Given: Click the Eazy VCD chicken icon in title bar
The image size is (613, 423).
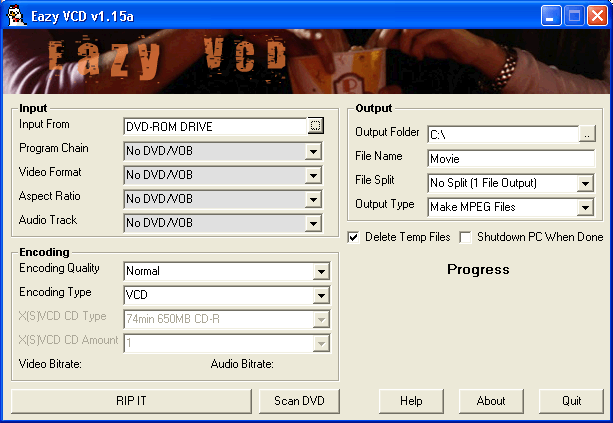Looking at the screenshot, I should point(16,16).
